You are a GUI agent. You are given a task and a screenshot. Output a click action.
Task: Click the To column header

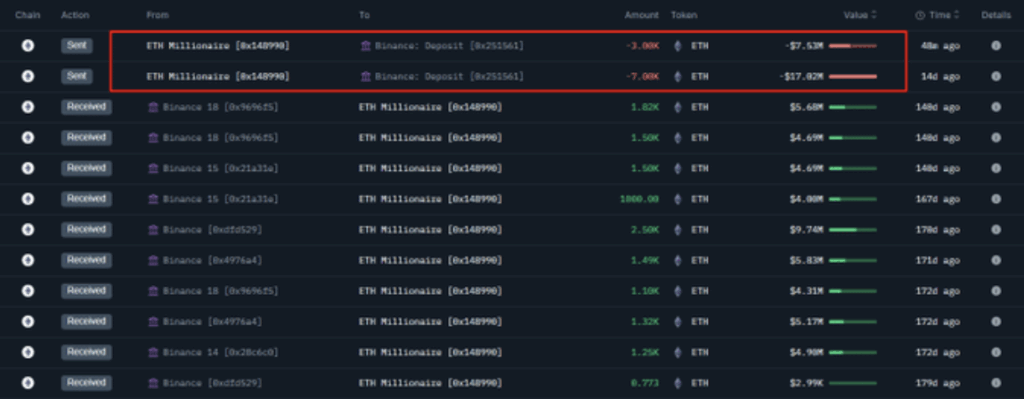tap(364, 15)
